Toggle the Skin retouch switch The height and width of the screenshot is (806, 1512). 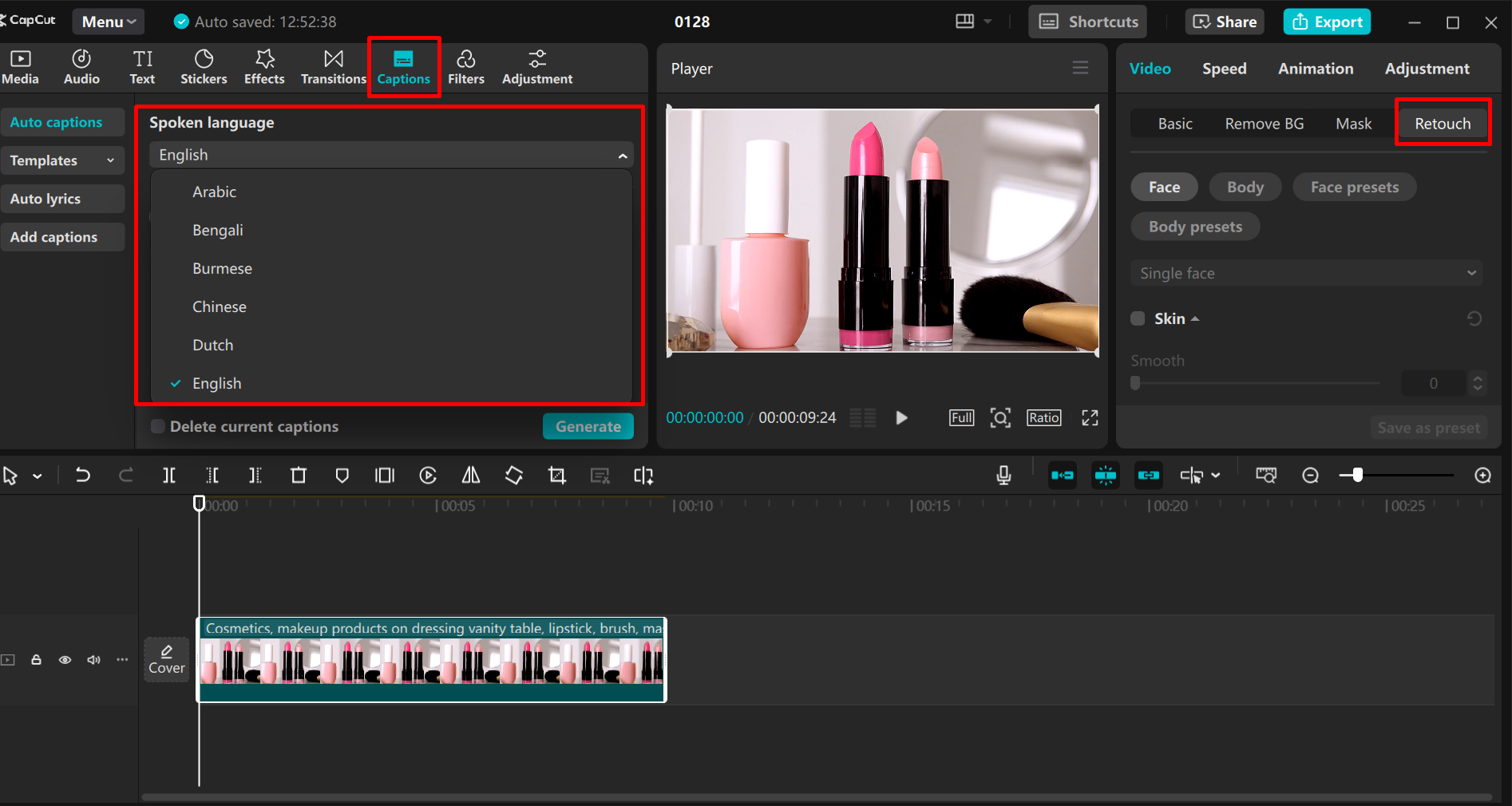(1137, 318)
